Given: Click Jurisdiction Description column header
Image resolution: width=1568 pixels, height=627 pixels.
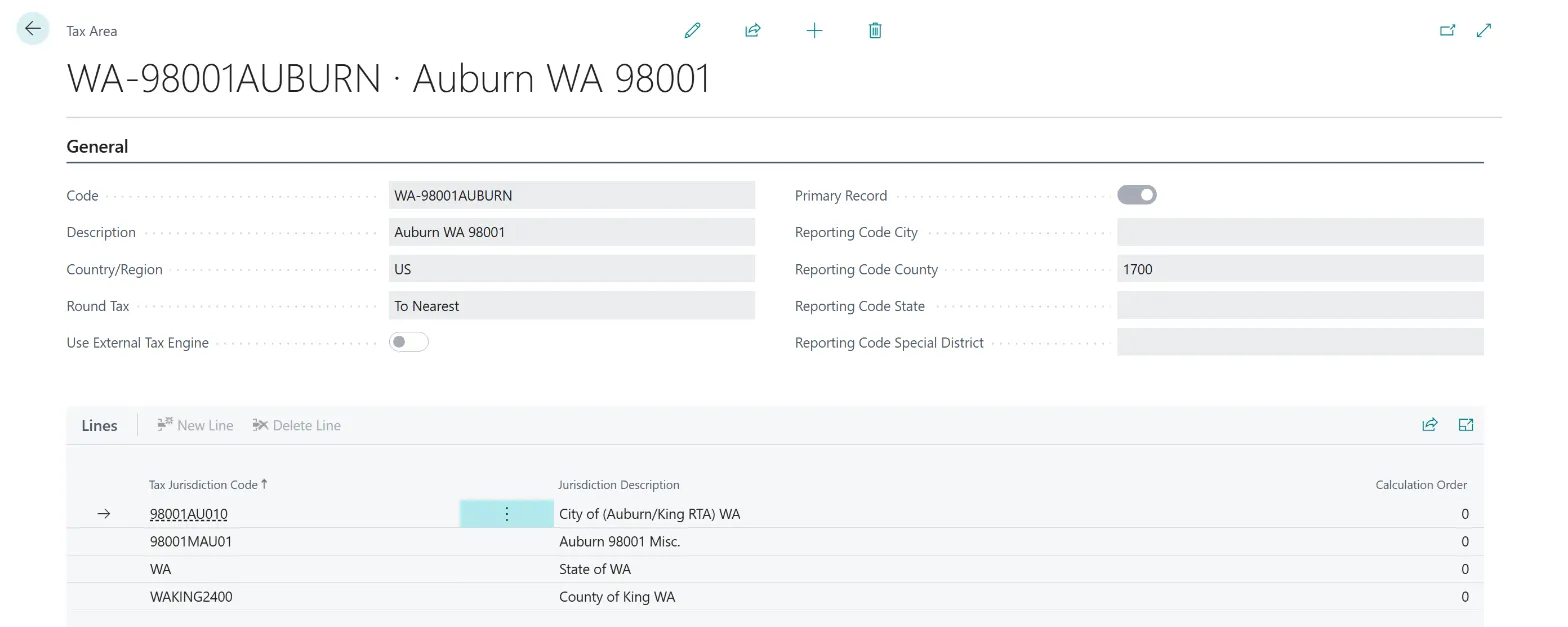Looking at the screenshot, I should [619, 485].
